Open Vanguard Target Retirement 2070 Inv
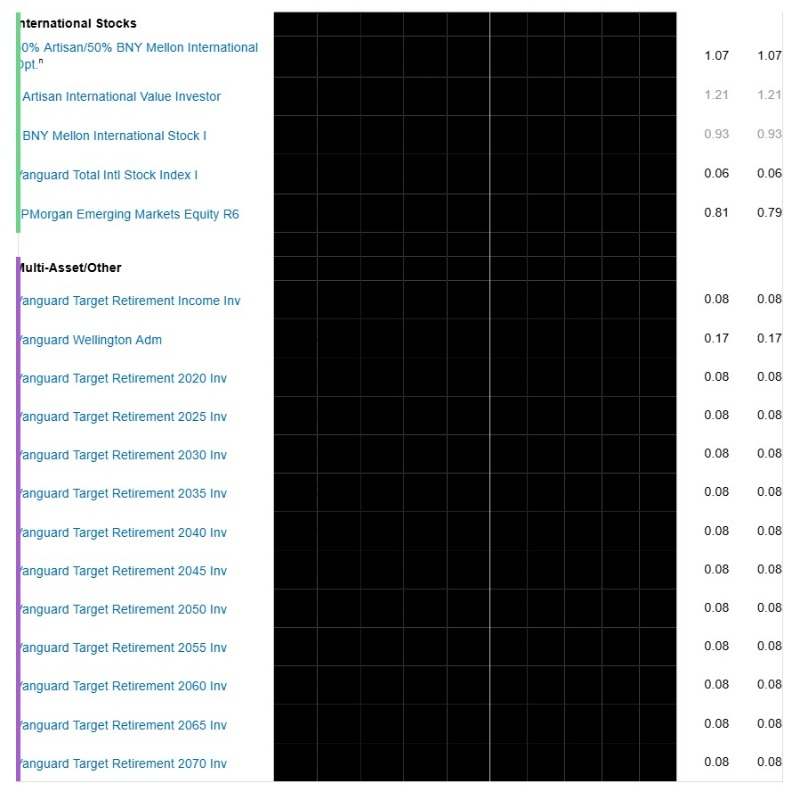Screen dimensions: 800x800 tap(122, 764)
